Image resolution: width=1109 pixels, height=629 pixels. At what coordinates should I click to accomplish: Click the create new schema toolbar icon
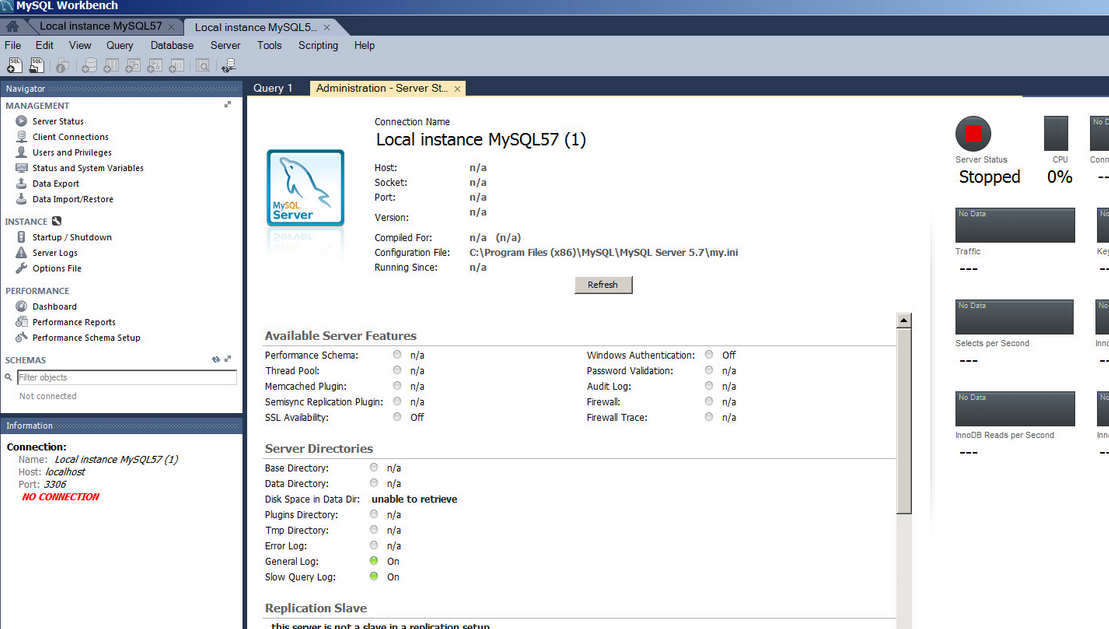89,66
